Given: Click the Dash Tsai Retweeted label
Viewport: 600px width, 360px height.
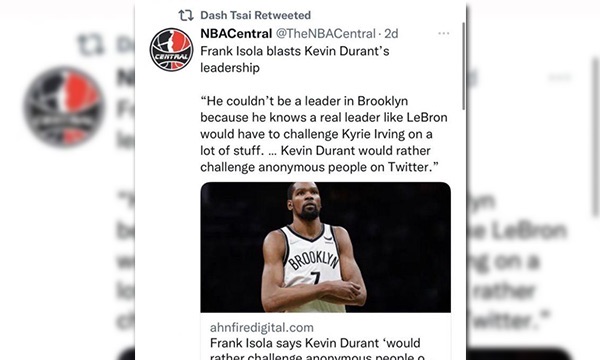Looking at the screenshot, I should (256, 15).
